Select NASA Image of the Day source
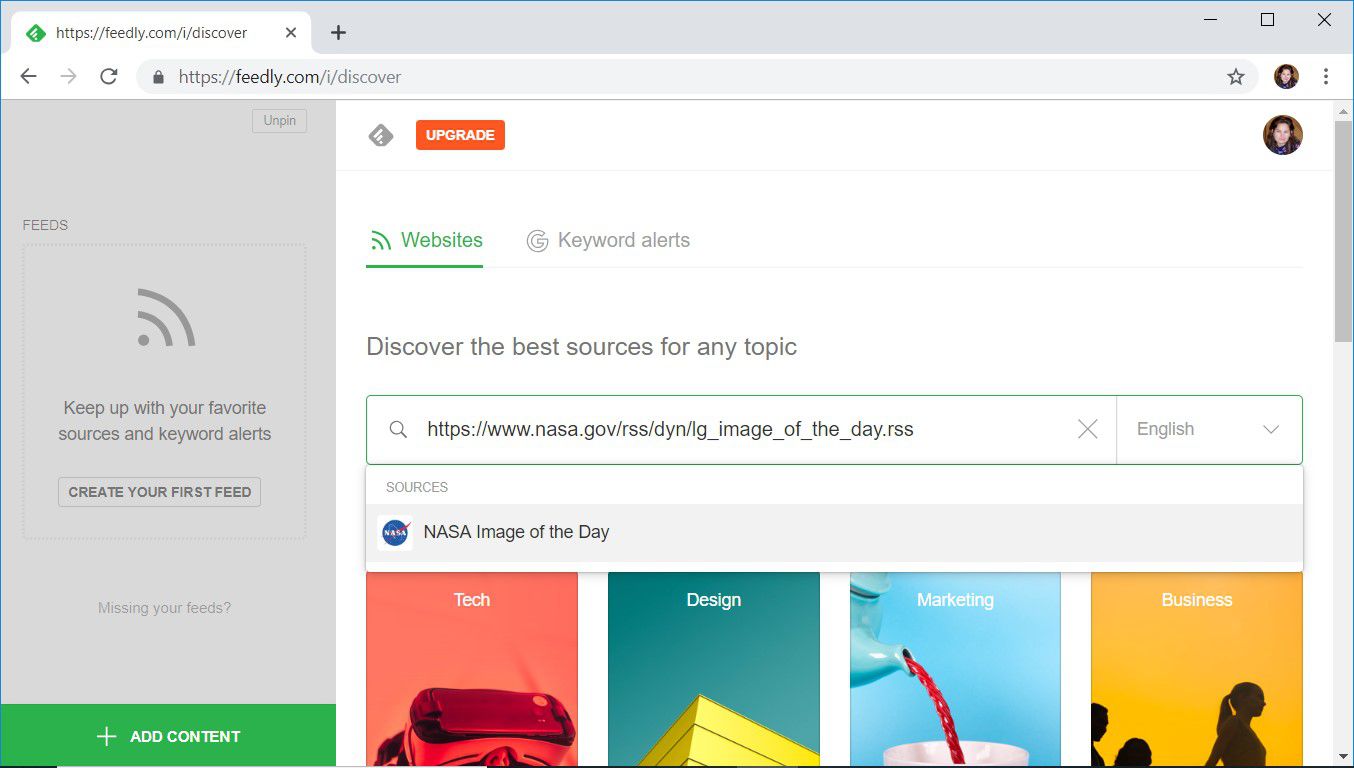This screenshot has height=768, width=1354. pyautogui.click(x=516, y=532)
